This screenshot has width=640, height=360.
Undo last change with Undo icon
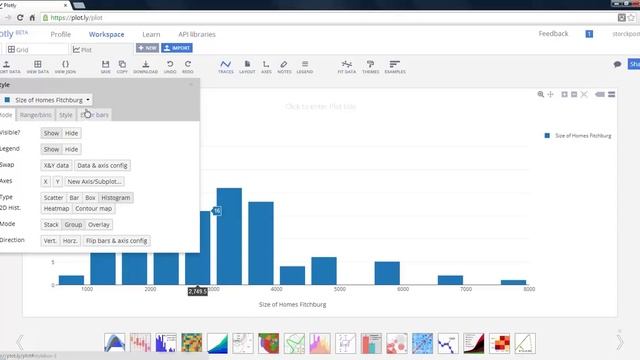[x=170, y=67]
